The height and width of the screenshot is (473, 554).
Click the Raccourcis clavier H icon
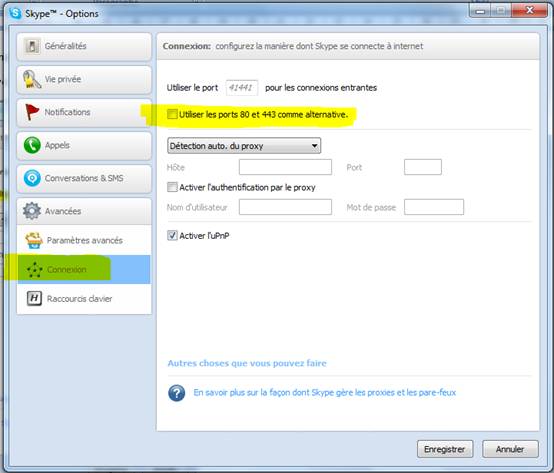34,298
